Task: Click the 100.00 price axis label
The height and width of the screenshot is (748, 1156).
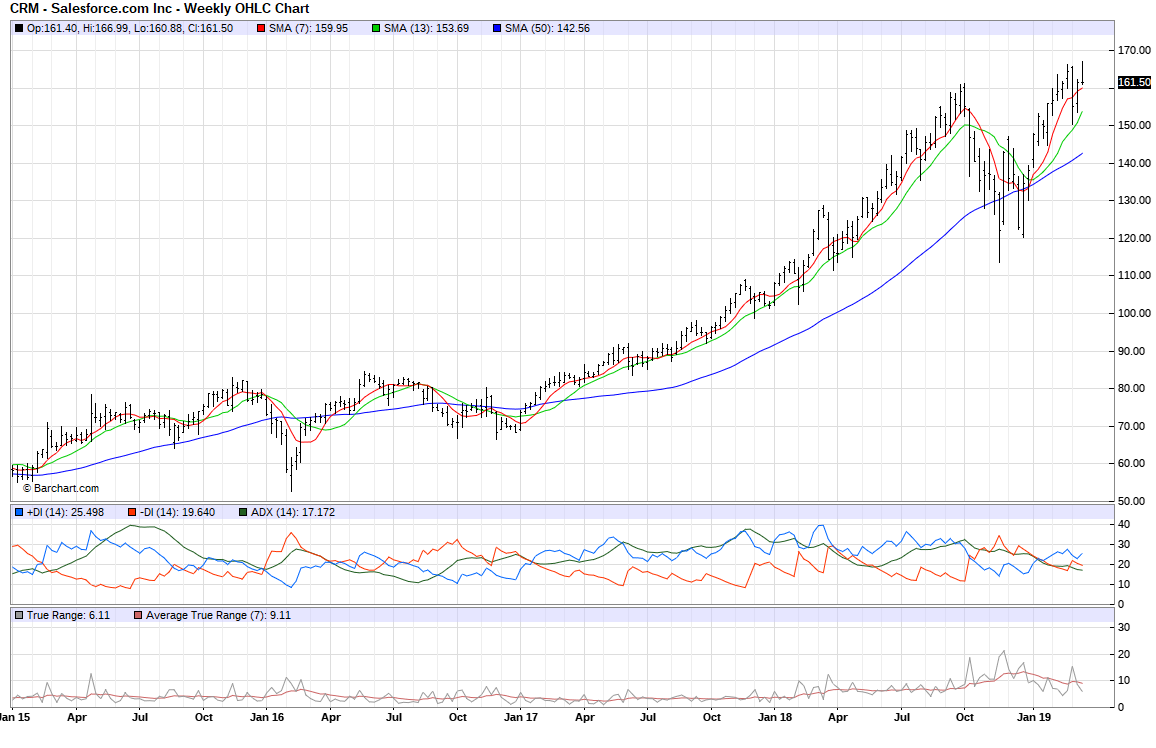Action: tap(1133, 313)
